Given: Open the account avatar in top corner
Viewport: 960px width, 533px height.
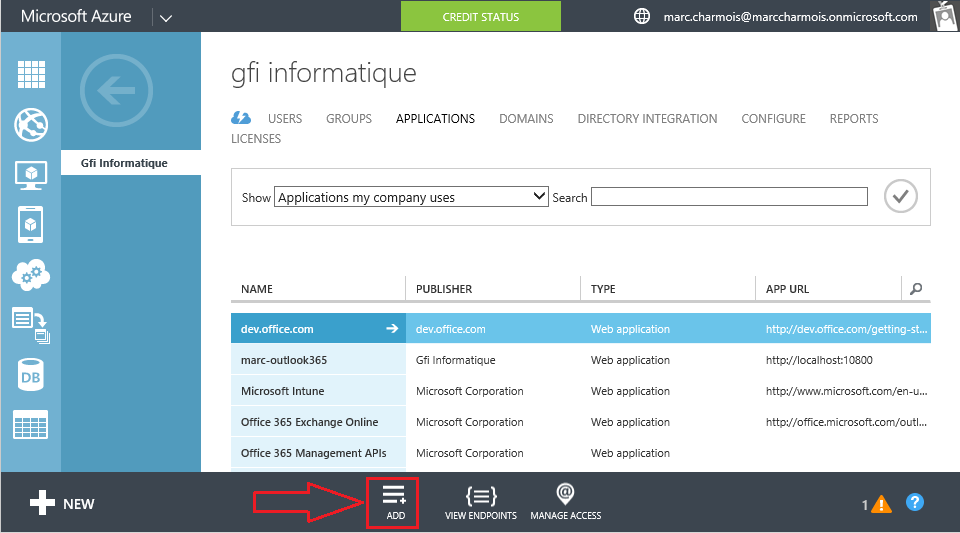Looking at the screenshot, I should [x=945, y=16].
